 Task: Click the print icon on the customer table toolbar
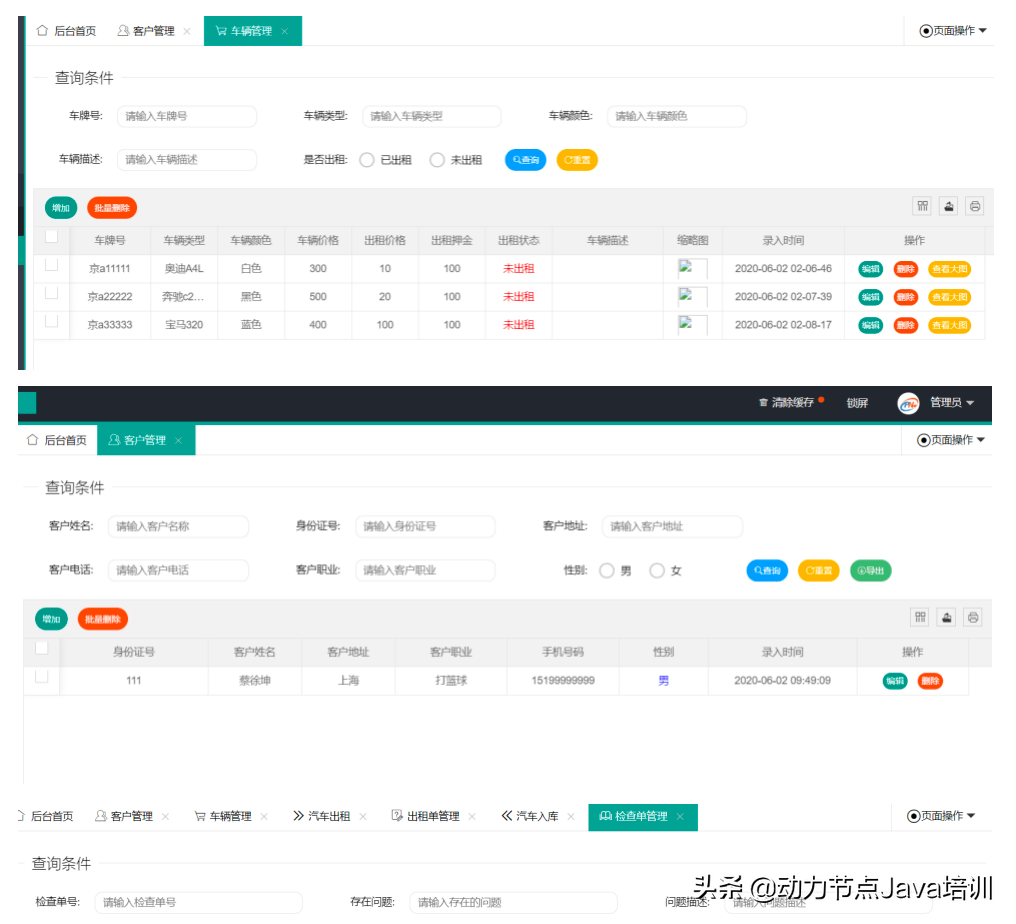[x=973, y=617]
